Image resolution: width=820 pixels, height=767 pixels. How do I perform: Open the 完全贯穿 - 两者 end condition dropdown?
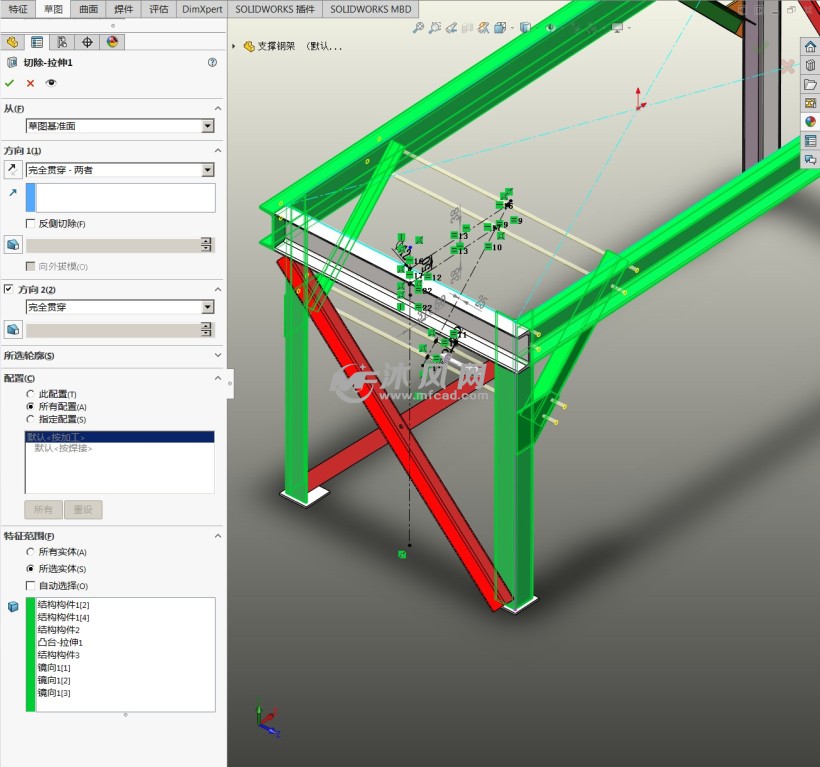click(207, 169)
